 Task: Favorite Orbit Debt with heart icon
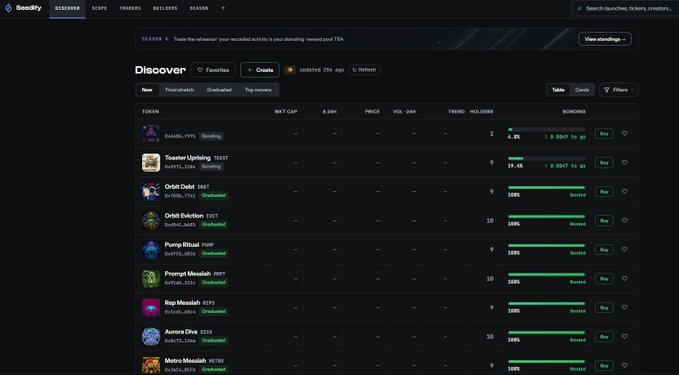[624, 191]
